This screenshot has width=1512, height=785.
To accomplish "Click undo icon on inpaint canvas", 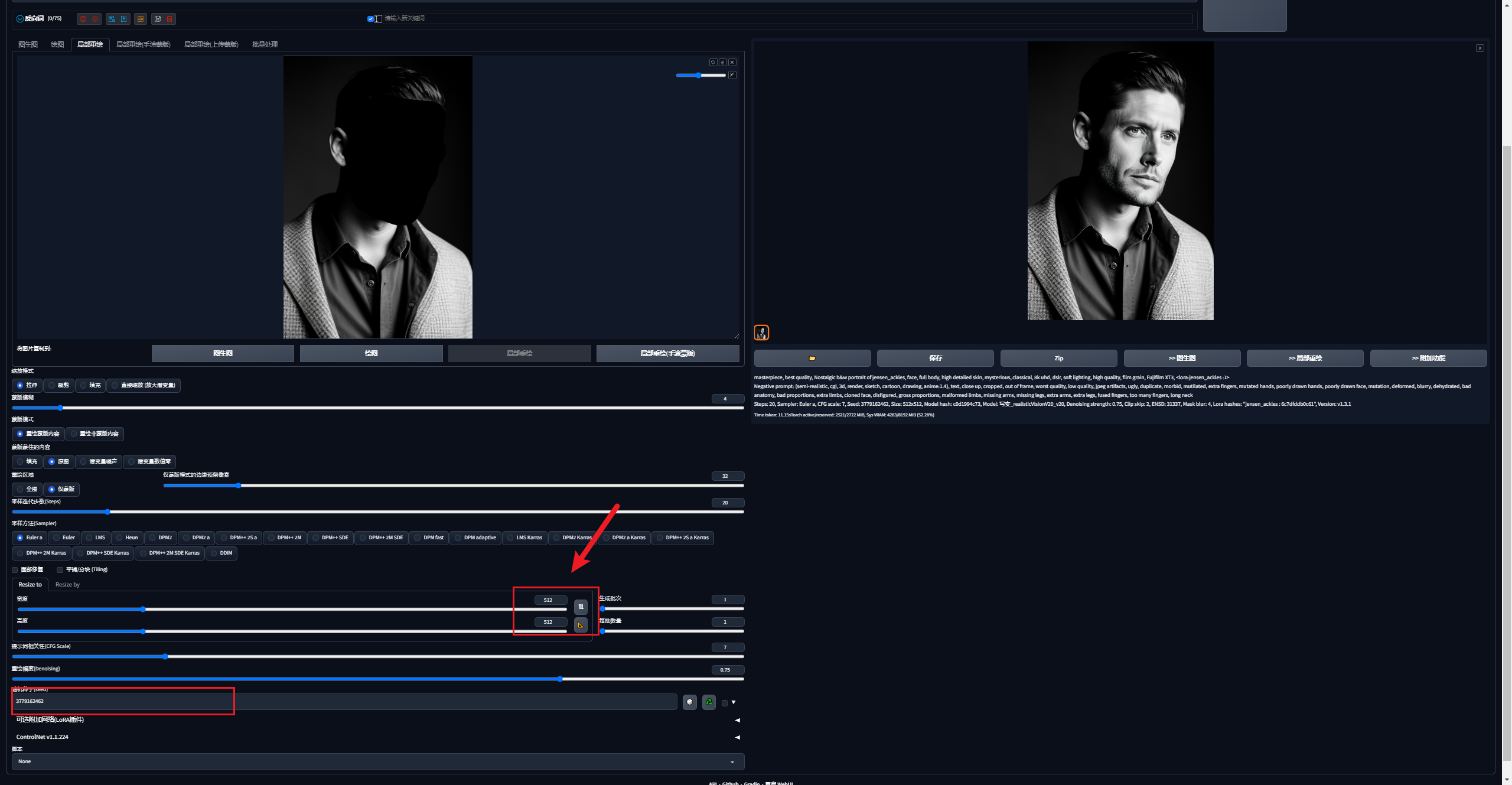I will point(713,62).
